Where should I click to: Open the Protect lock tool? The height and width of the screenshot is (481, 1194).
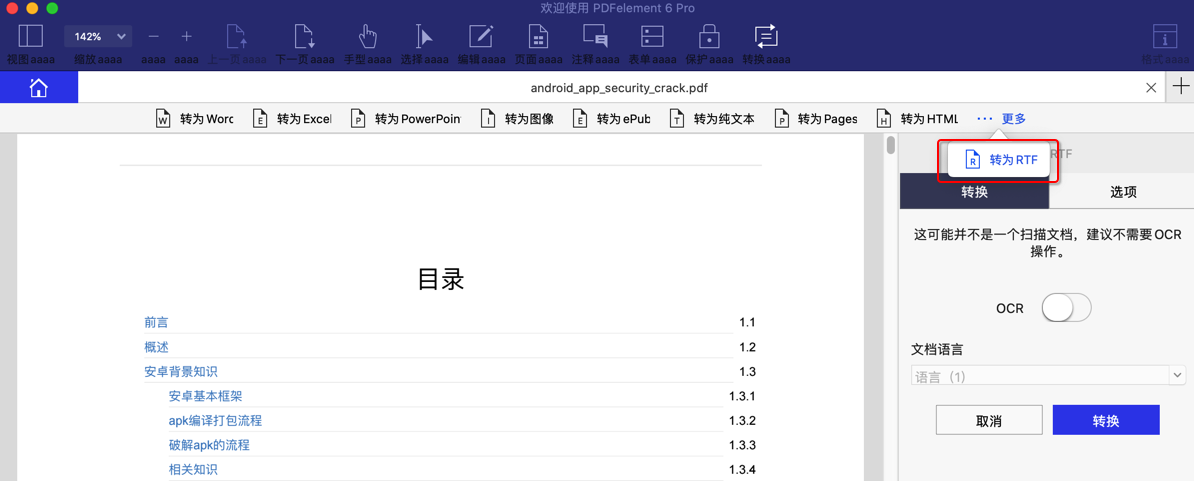pyautogui.click(x=709, y=37)
